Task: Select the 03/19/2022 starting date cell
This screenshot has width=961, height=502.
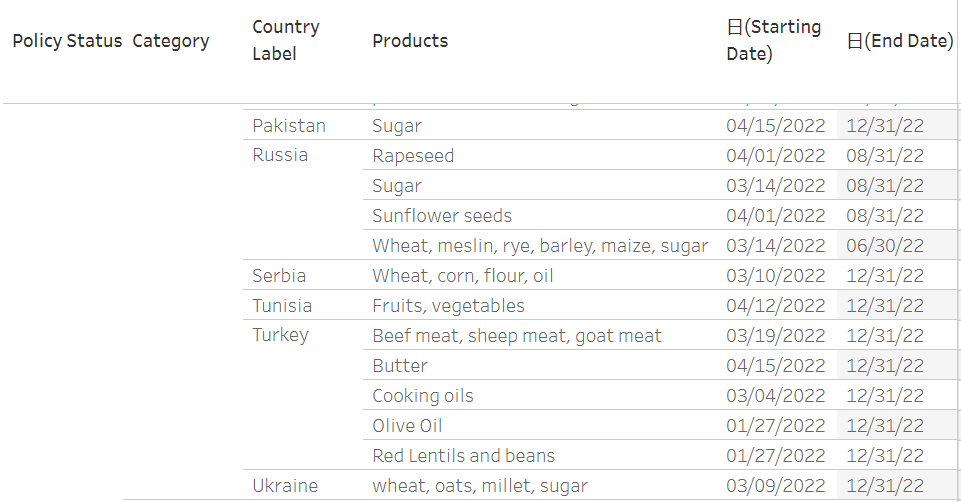Action: (776, 336)
